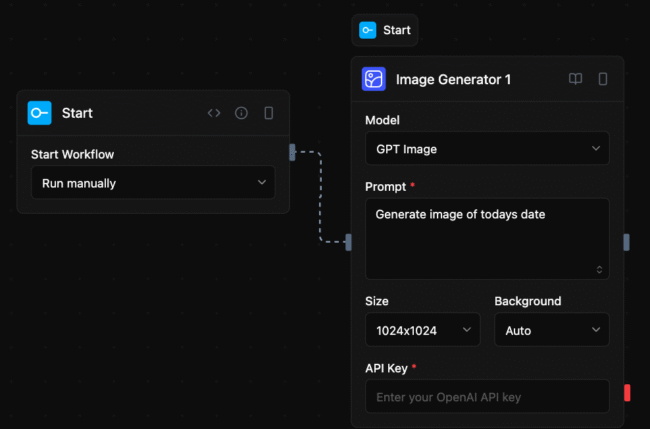Click the Image Generator output handle on right
The height and width of the screenshot is (429, 650).
tap(627, 241)
